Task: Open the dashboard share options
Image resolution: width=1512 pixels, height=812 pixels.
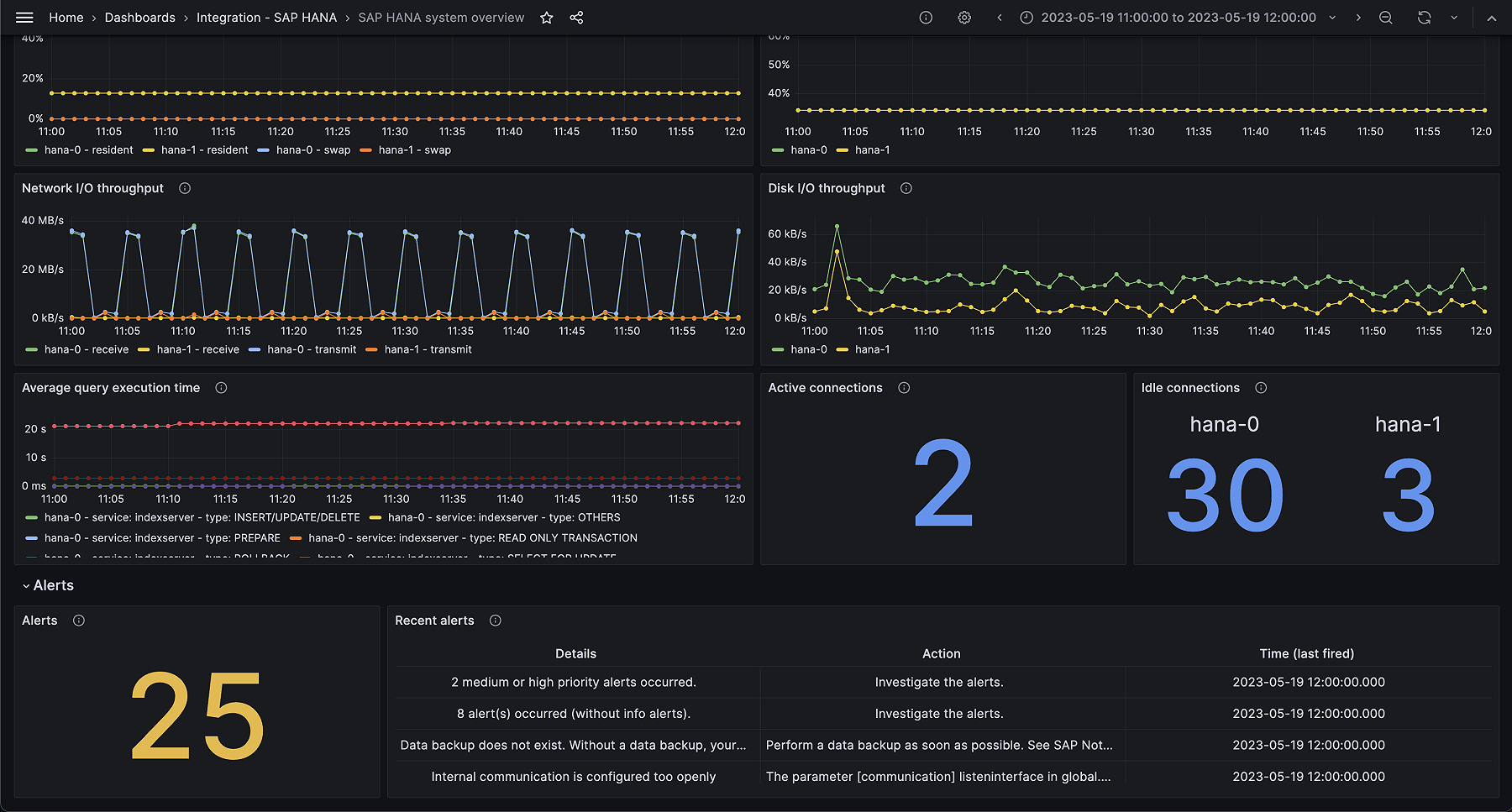Action: (576, 17)
